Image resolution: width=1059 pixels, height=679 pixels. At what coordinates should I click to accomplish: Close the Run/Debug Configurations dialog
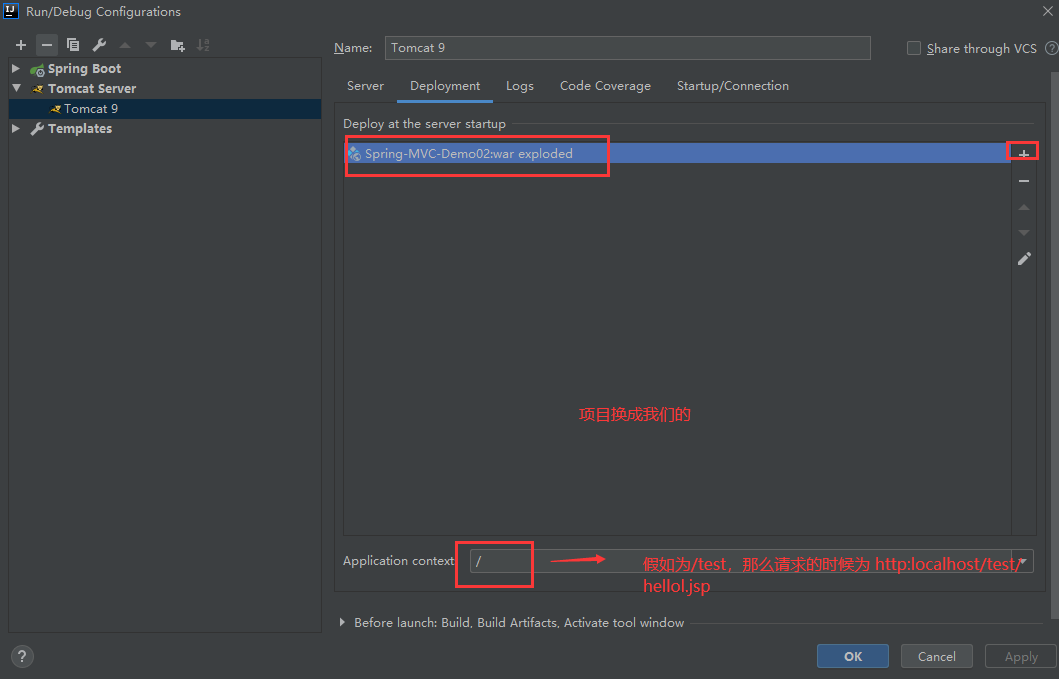click(x=1048, y=11)
